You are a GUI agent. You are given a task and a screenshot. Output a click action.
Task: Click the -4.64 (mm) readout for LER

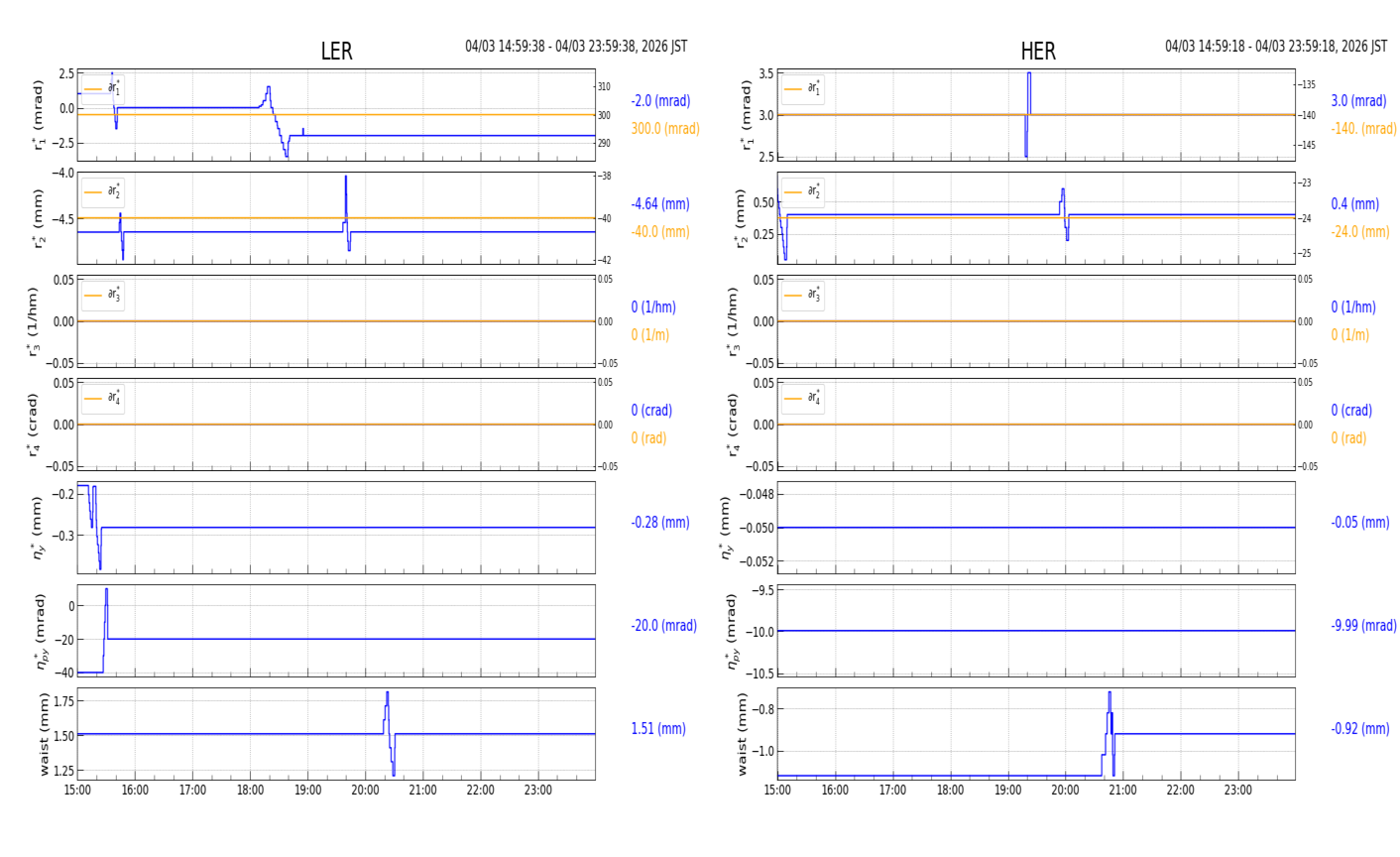point(659,204)
